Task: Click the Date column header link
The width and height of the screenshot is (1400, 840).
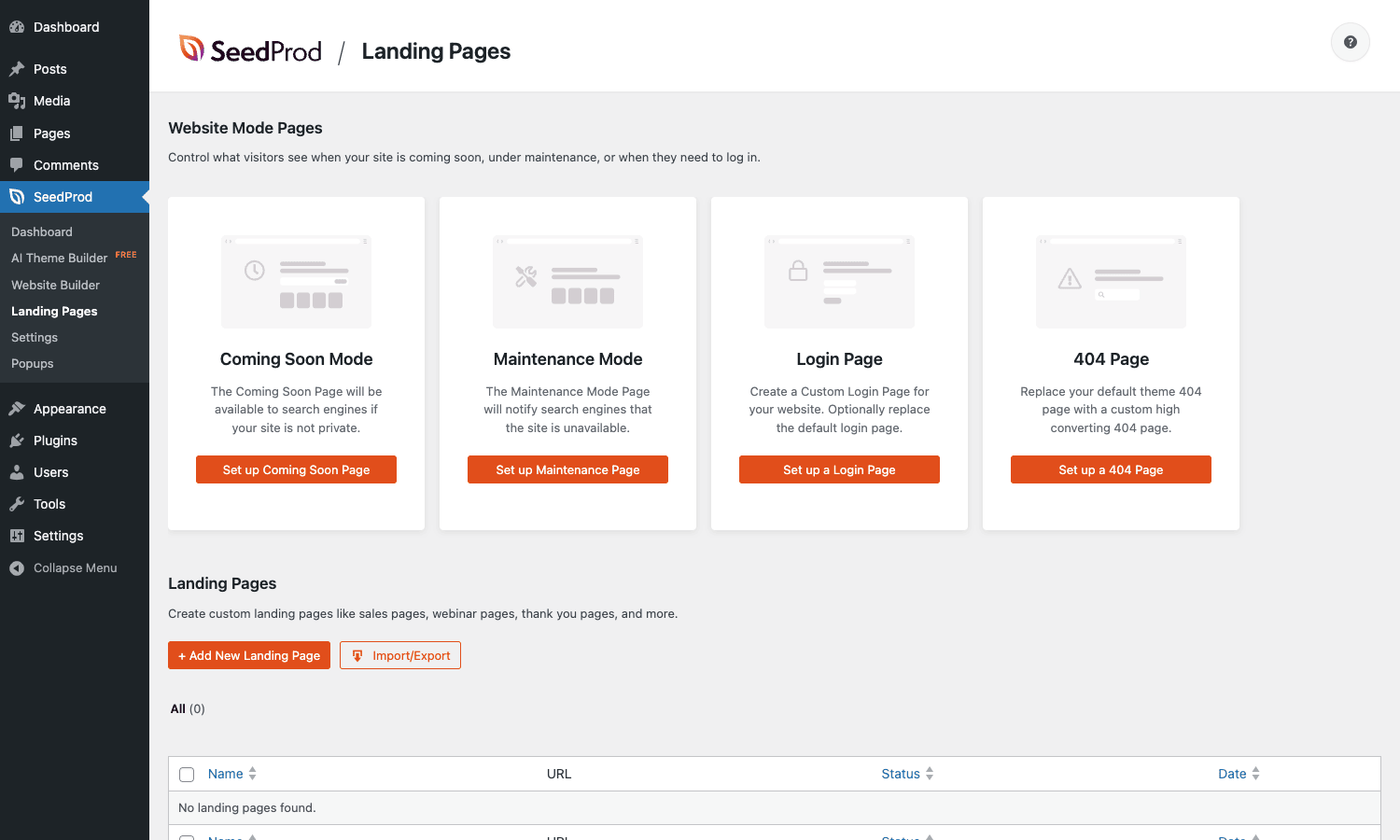Action: 1232,774
